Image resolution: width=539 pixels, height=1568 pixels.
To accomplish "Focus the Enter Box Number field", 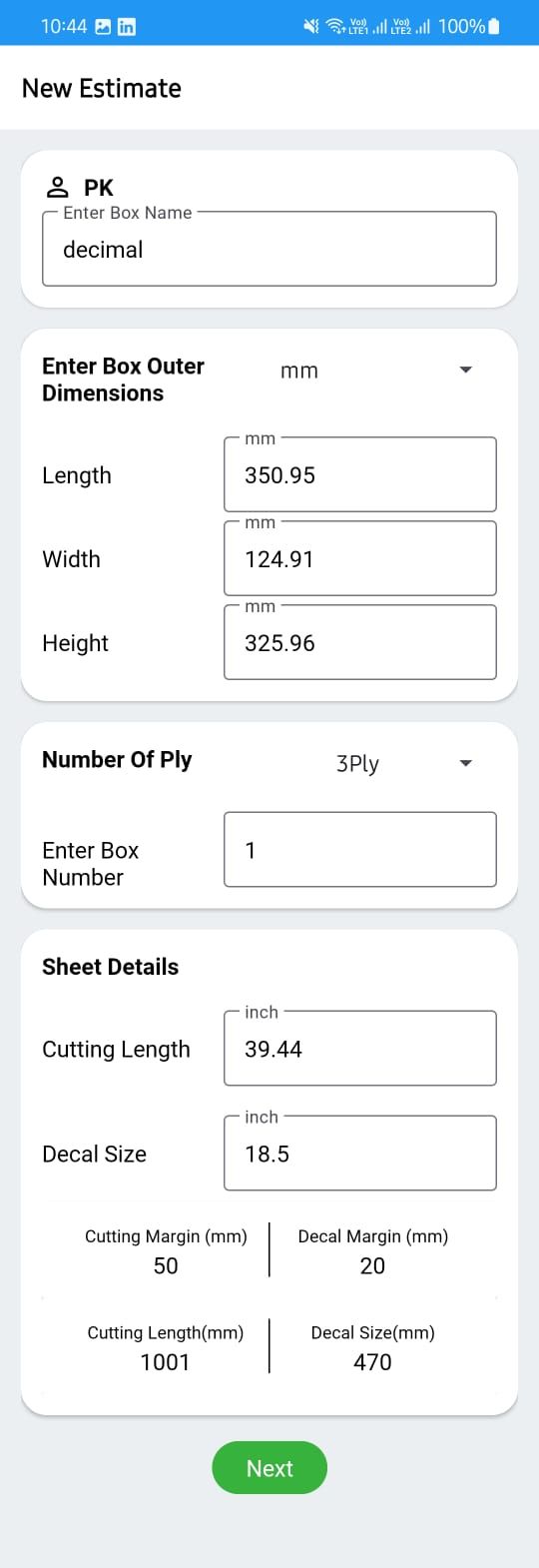I will 360,850.
